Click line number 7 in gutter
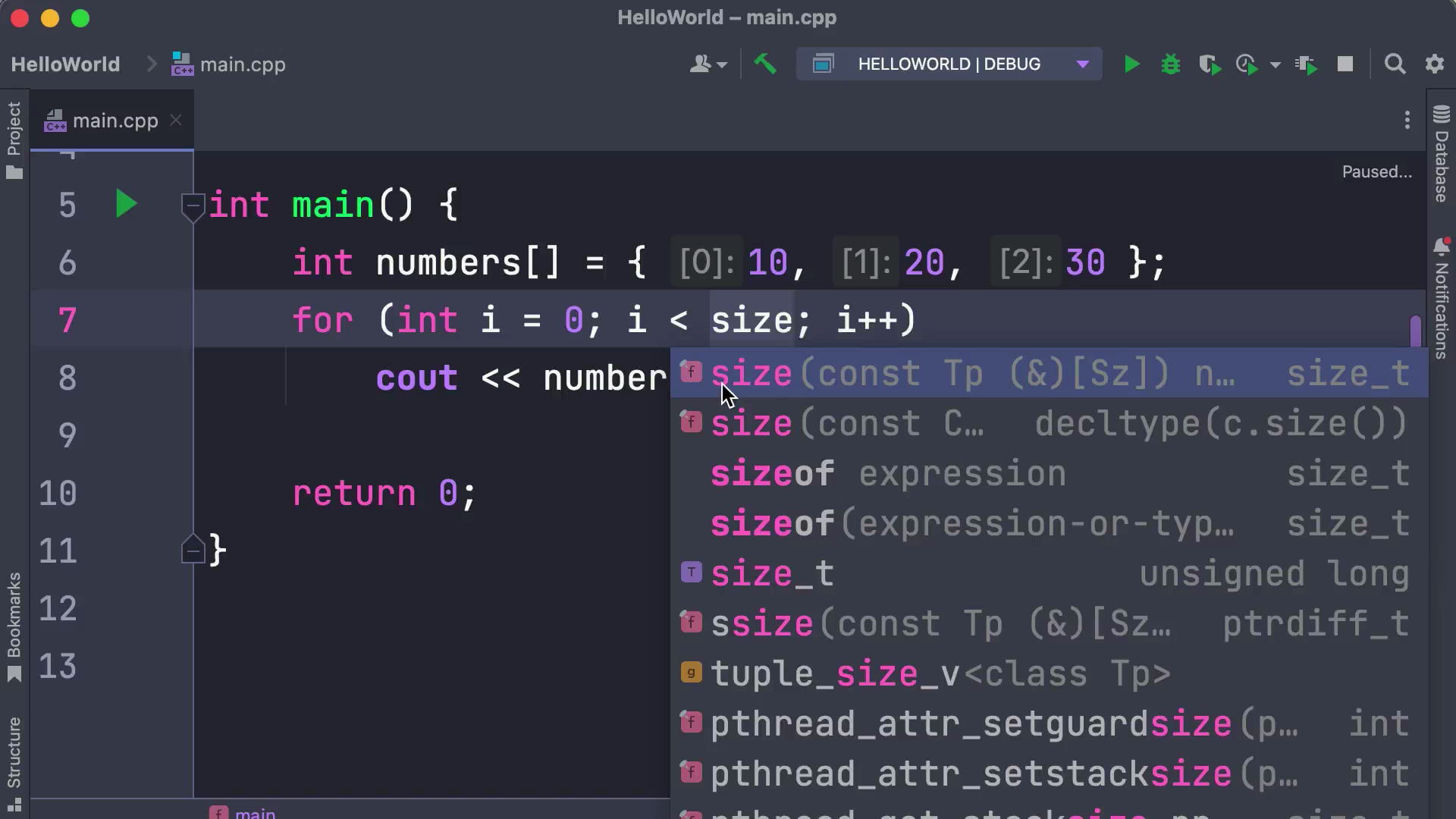The height and width of the screenshot is (819, 1456). tap(67, 320)
